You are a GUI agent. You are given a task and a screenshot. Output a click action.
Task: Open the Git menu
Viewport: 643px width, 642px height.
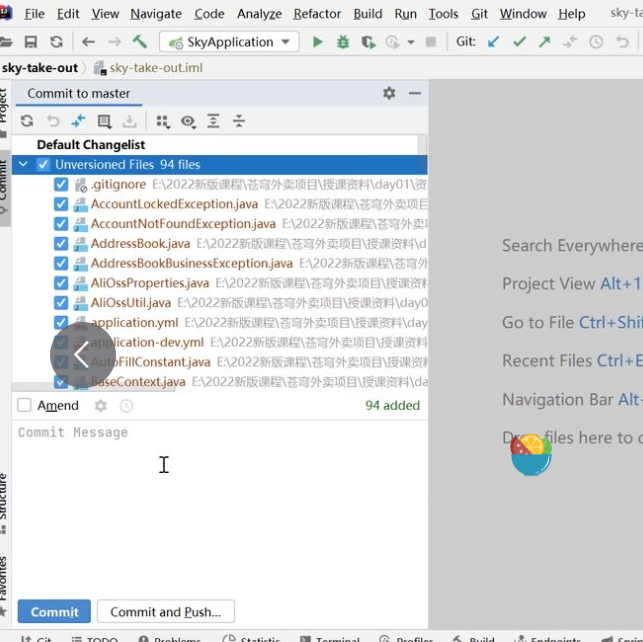[x=479, y=14]
